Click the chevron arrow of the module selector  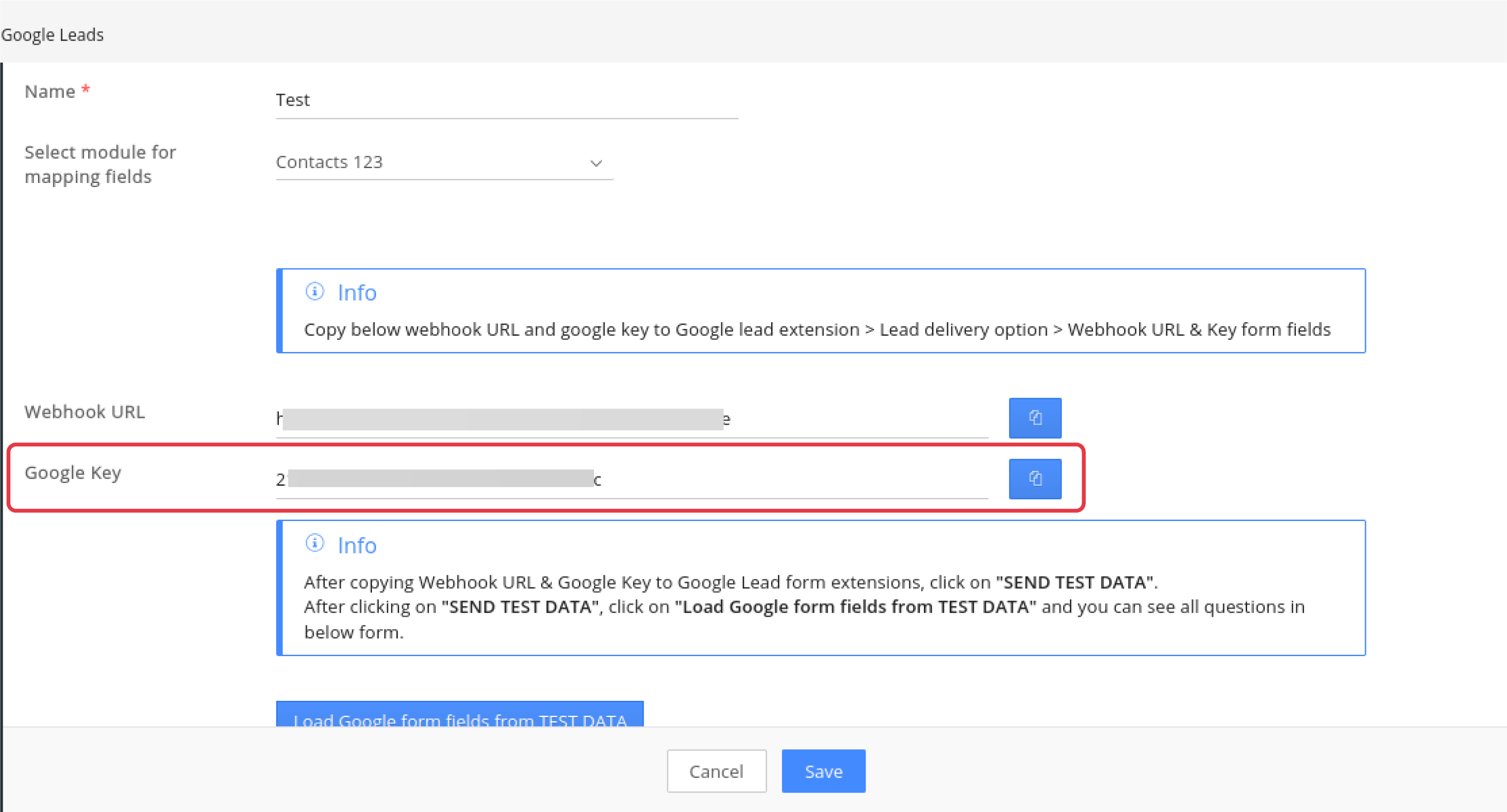point(596,163)
